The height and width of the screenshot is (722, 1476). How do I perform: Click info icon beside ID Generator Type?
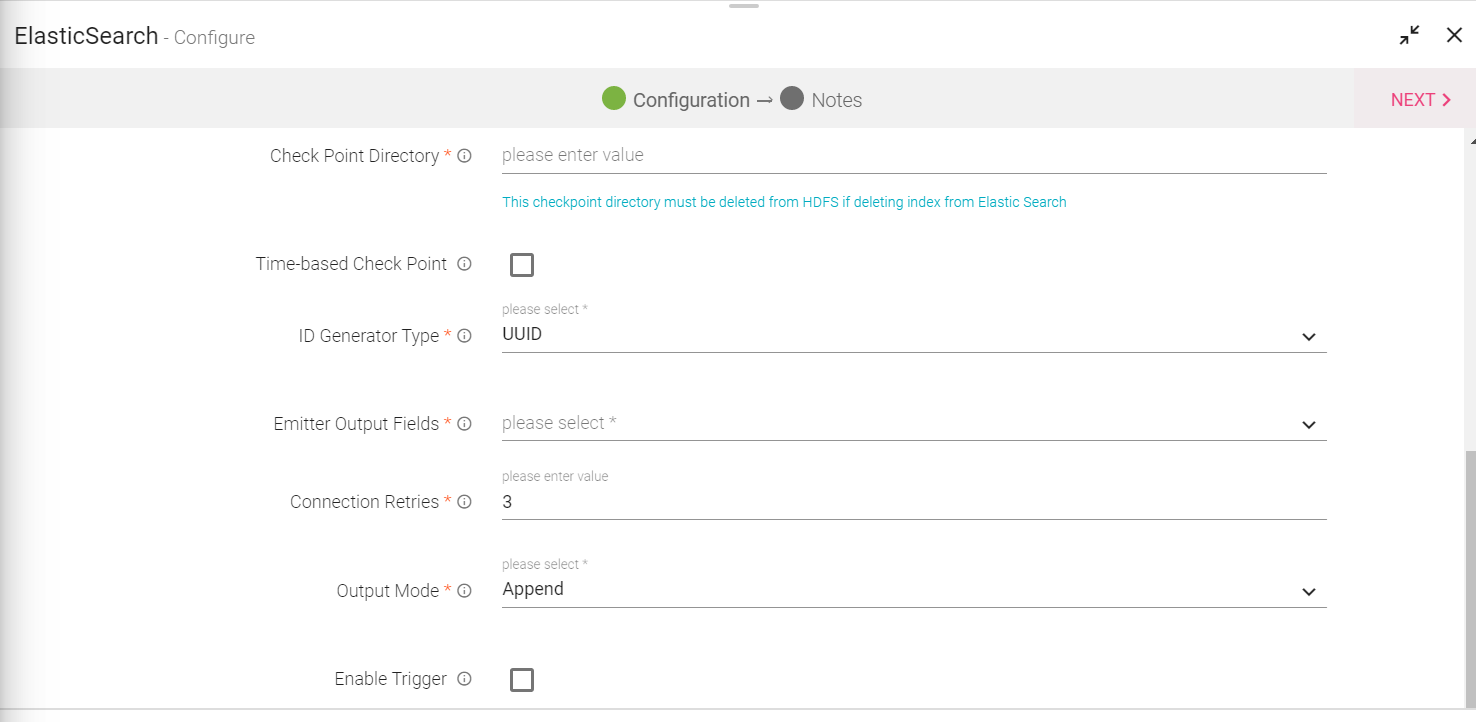click(464, 336)
